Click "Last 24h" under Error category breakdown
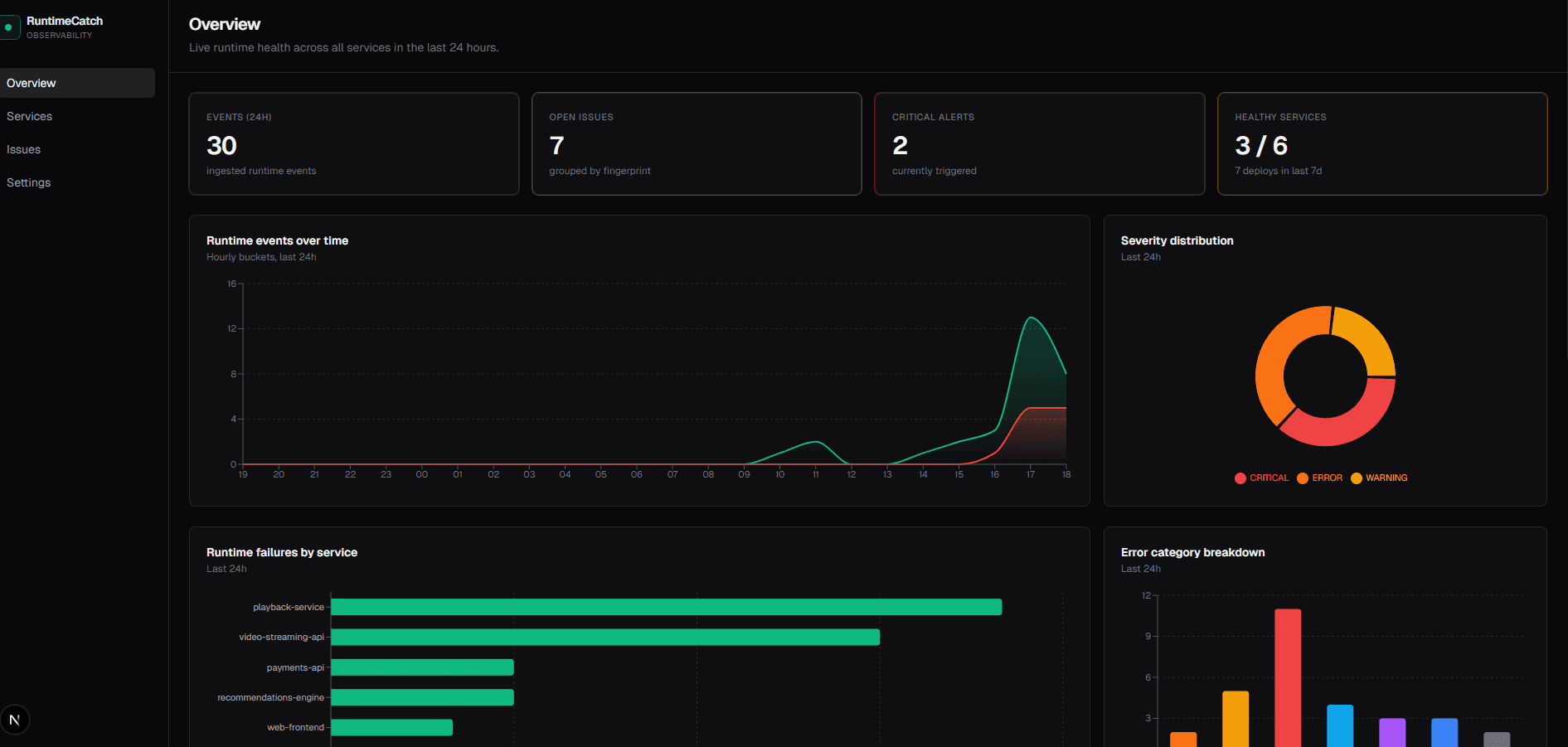The height and width of the screenshot is (747, 1568). click(1141, 569)
